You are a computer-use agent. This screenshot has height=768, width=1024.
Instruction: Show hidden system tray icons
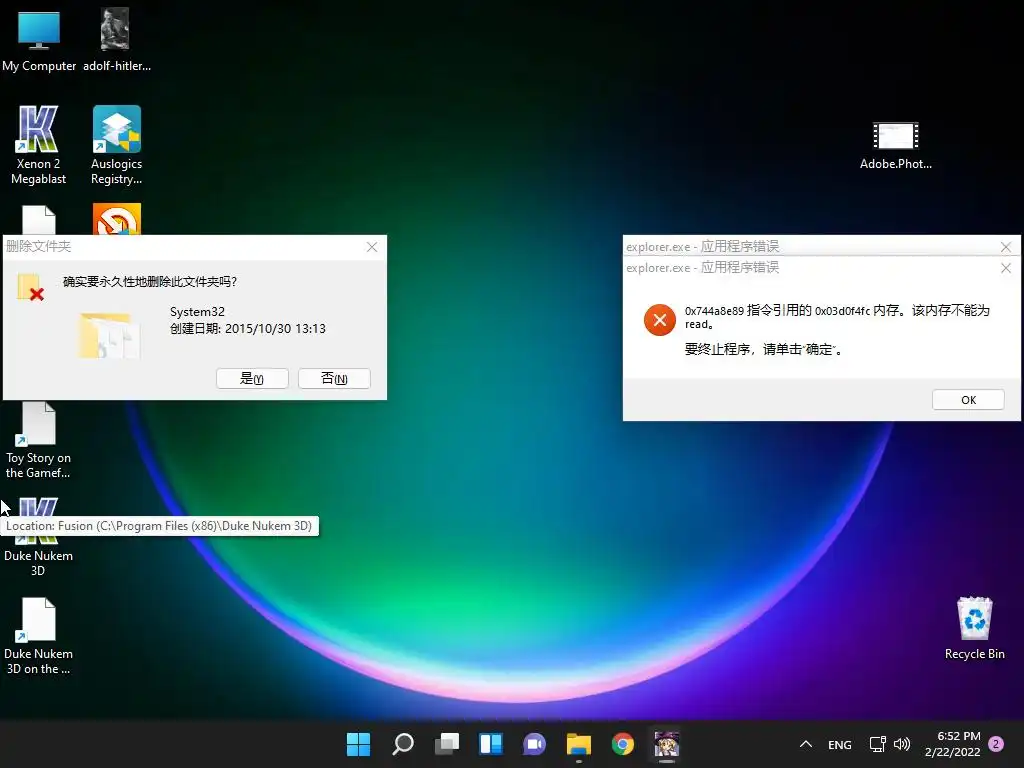point(806,744)
